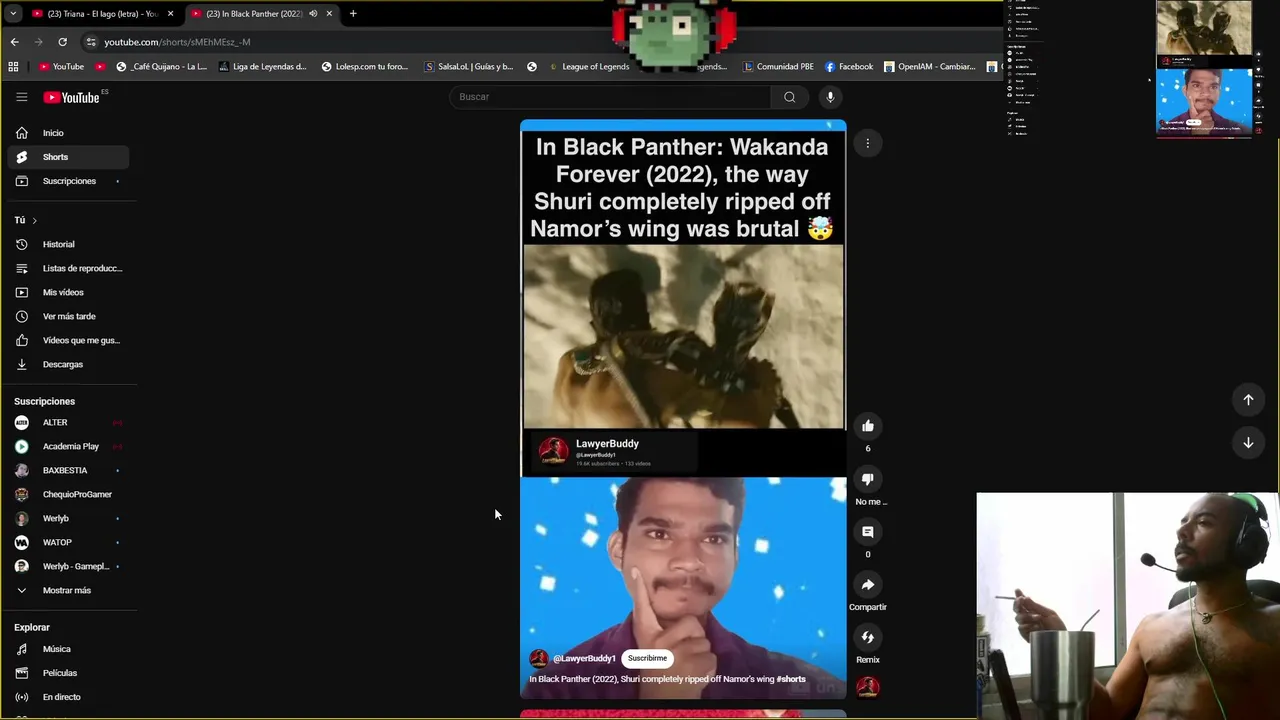Go to next short with down arrow

pyautogui.click(x=1248, y=443)
